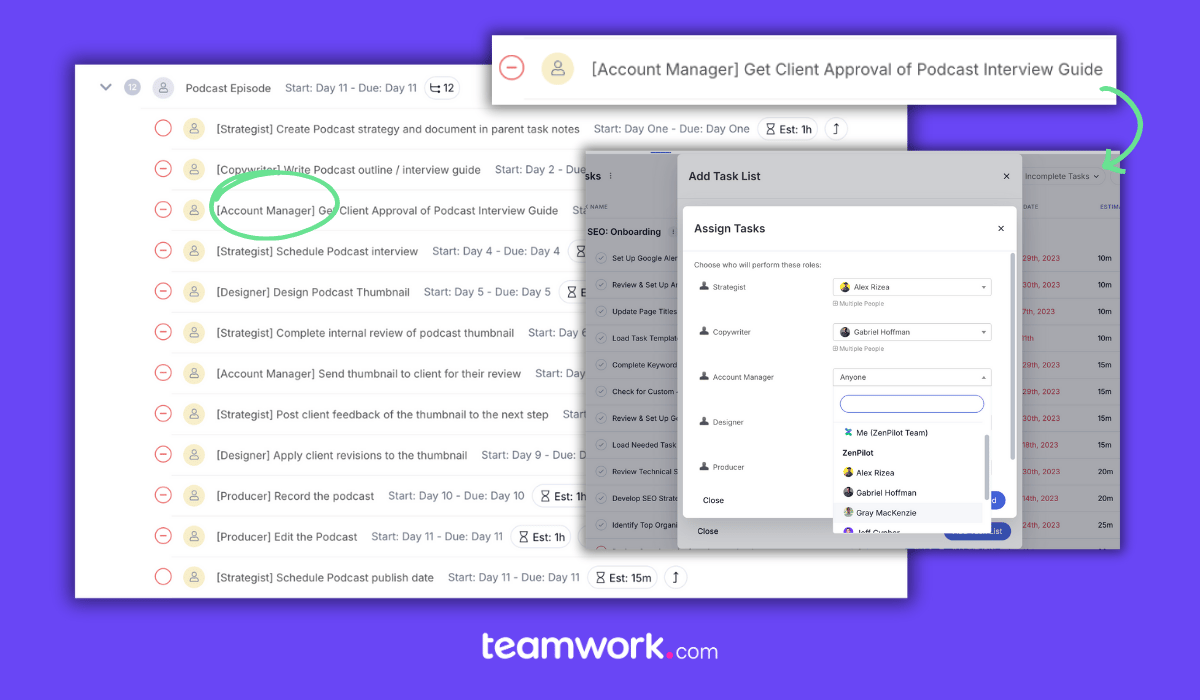The height and width of the screenshot is (700, 1200).
Task: Click the hourglass Est: 1h icon on Edit the Podcast
Action: click(x=522, y=536)
